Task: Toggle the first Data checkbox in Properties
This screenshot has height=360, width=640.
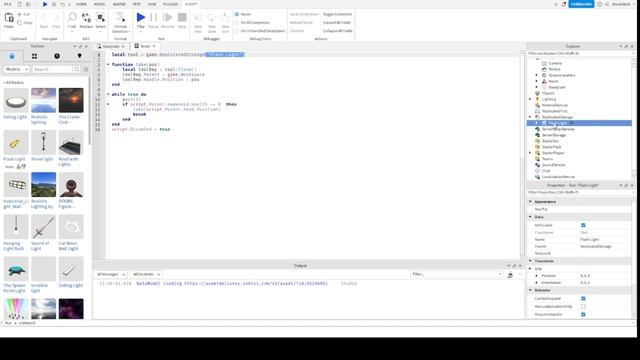Action: pyautogui.click(x=583, y=225)
